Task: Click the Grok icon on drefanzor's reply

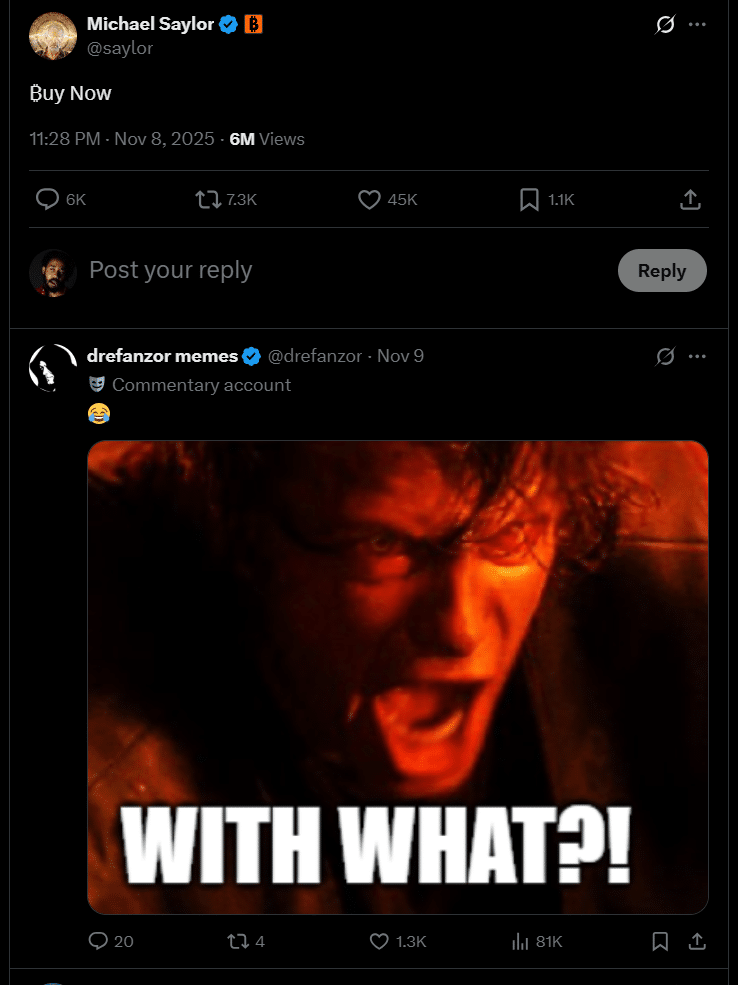Action: pyautogui.click(x=665, y=356)
